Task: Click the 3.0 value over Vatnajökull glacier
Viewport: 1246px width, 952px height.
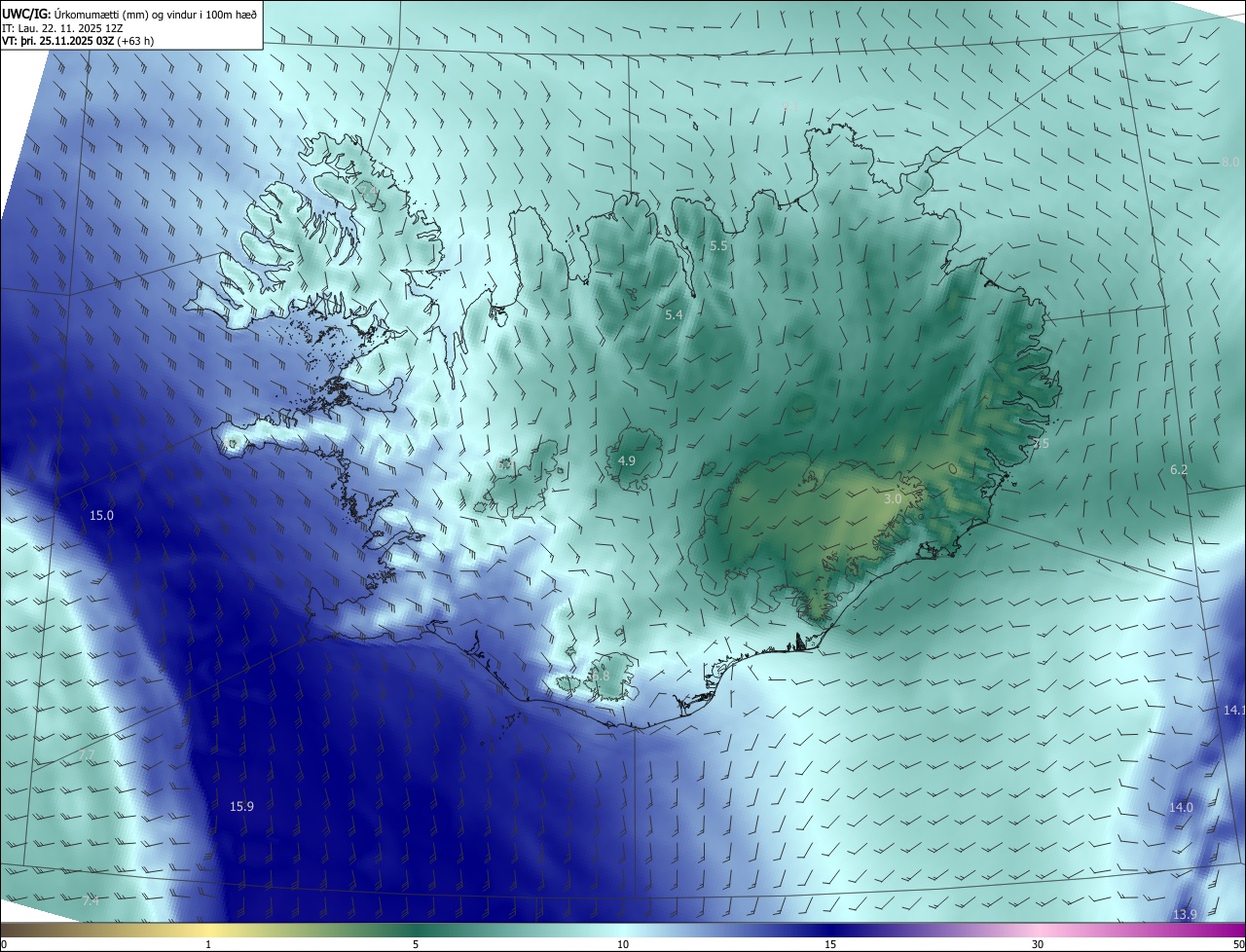Action: pyautogui.click(x=893, y=498)
